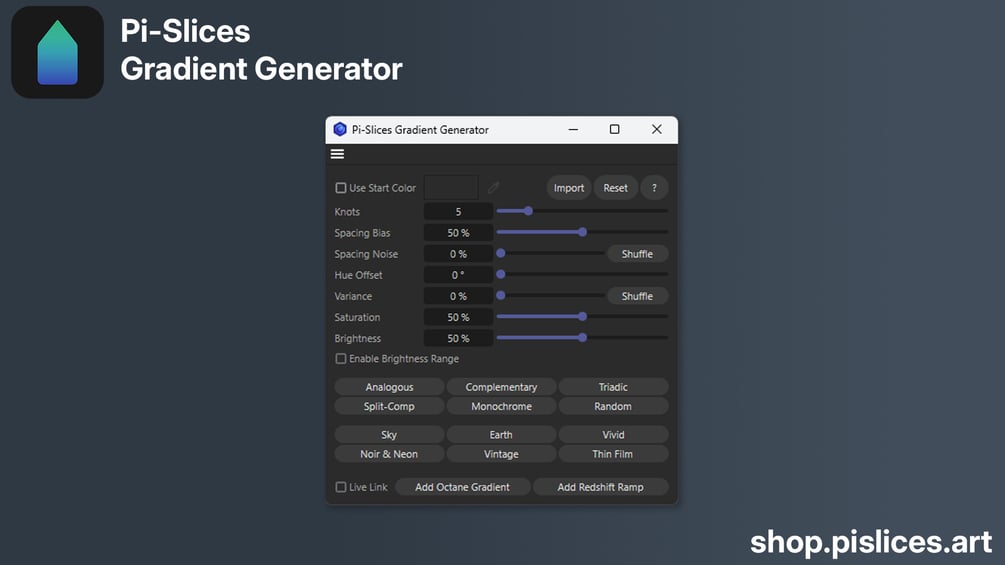Image resolution: width=1005 pixels, height=565 pixels.
Task: Click the Spacing Bias slider handle
Action: (582, 232)
